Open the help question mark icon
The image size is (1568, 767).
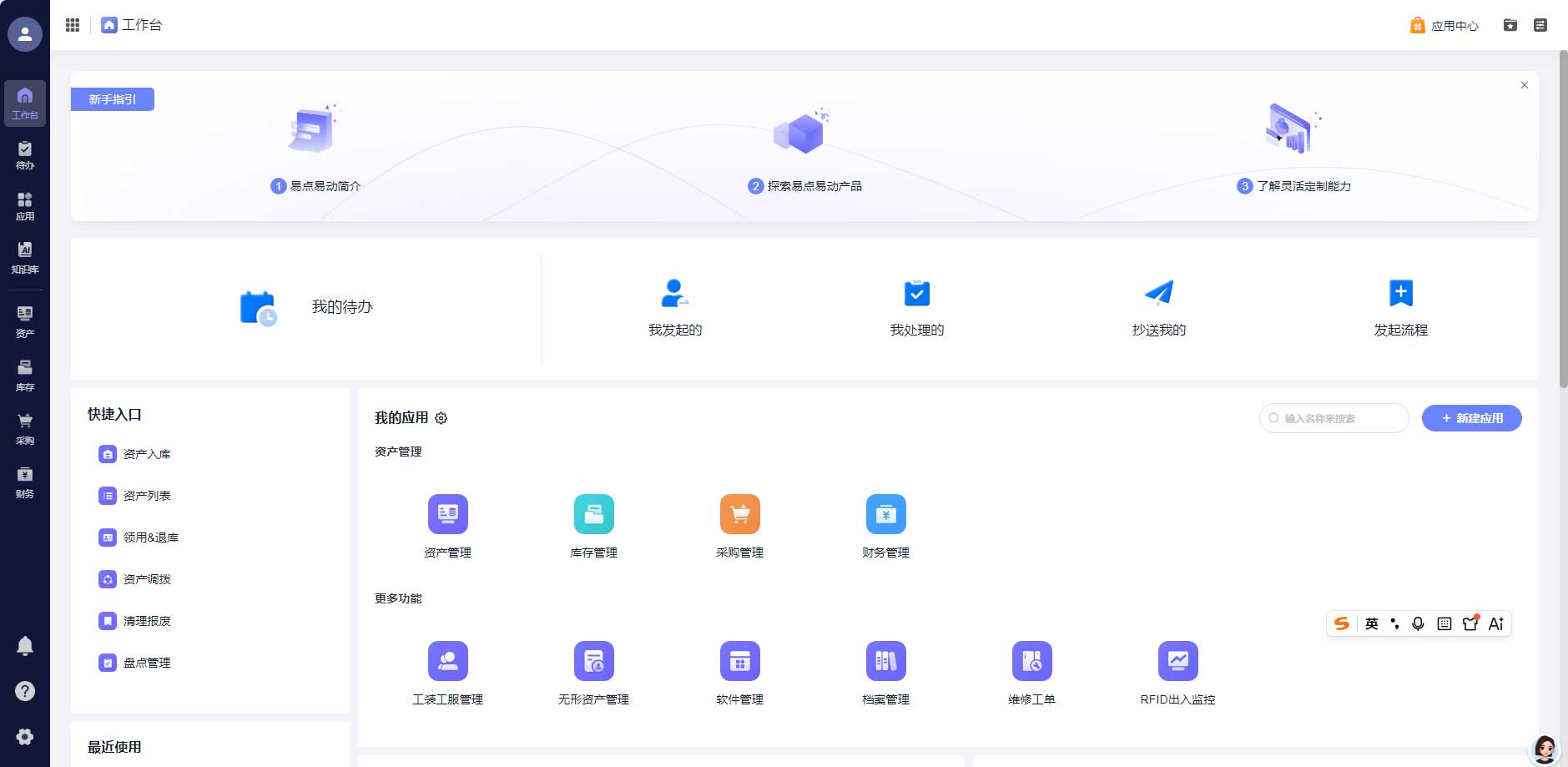pyautogui.click(x=25, y=691)
